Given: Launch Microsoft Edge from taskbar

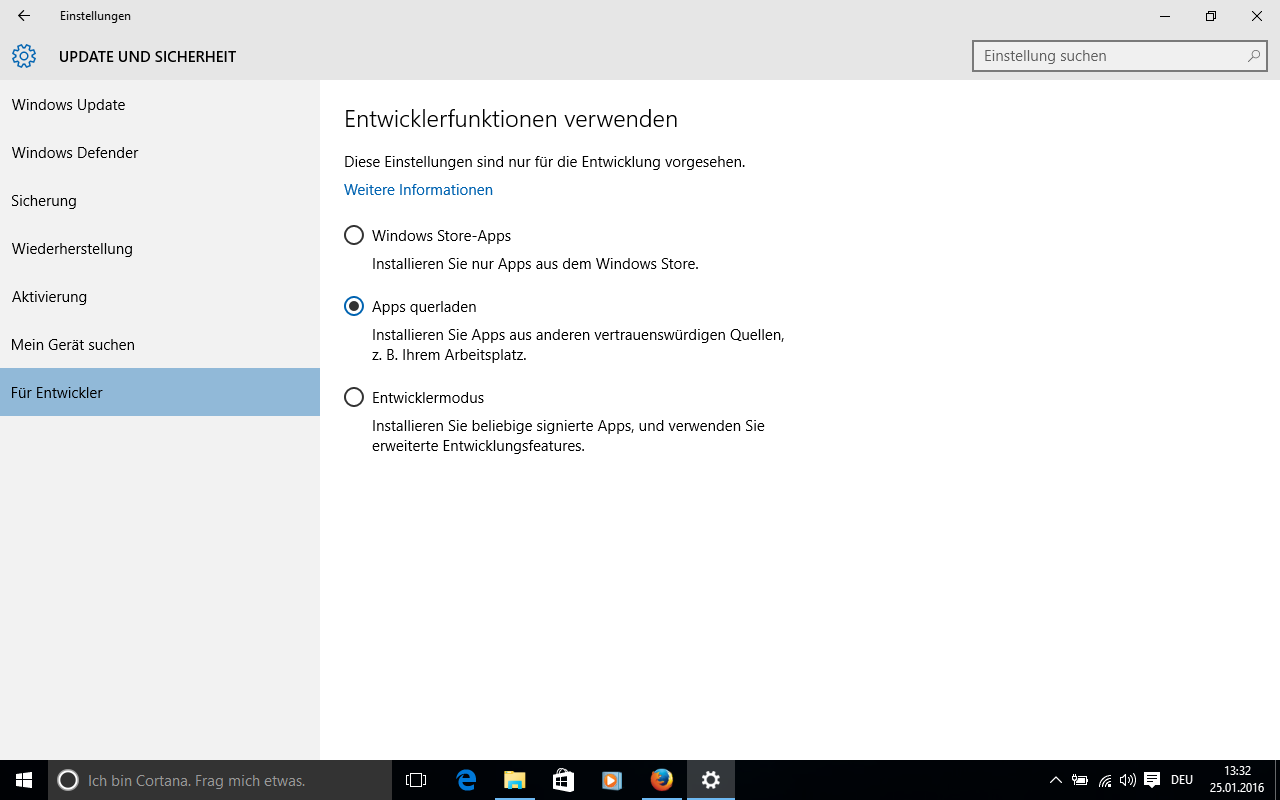Looking at the screenshot, I should point(466,780).
